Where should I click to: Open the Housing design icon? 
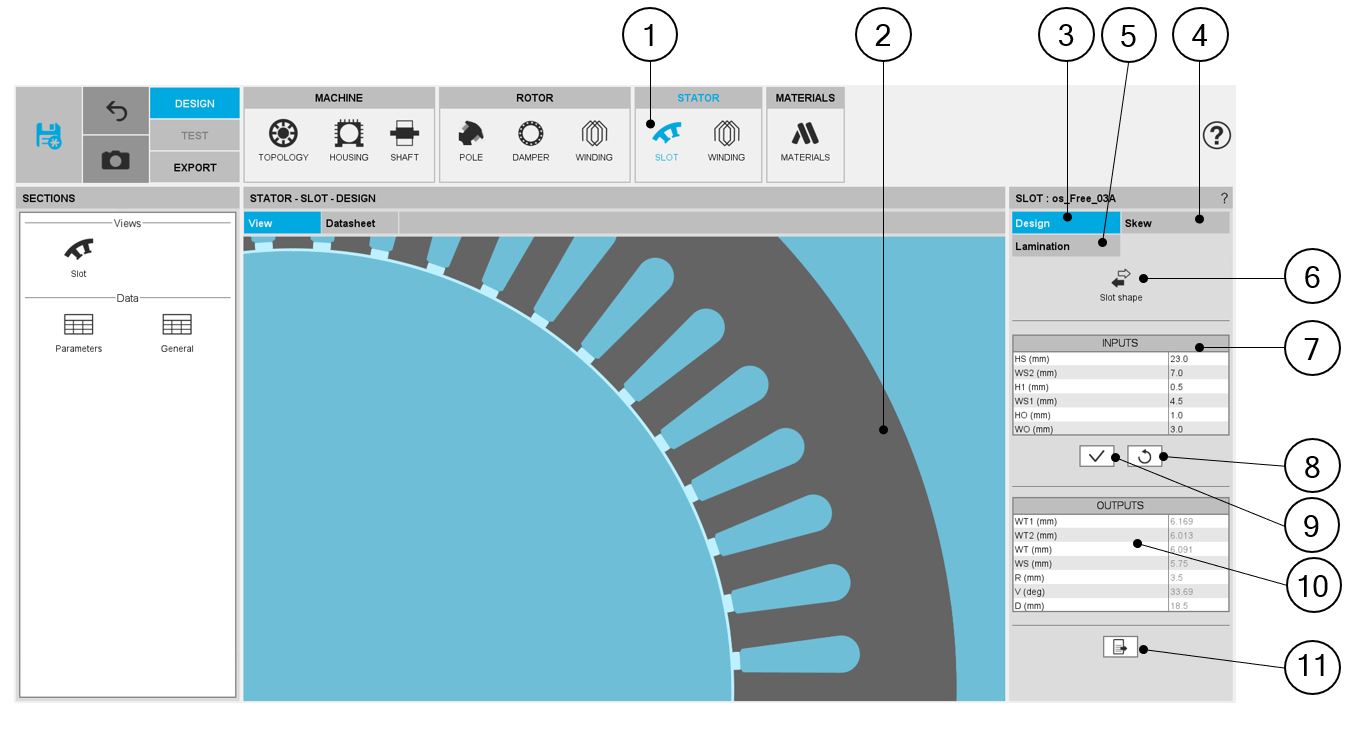pyautogui.click(x=348, y=141)
